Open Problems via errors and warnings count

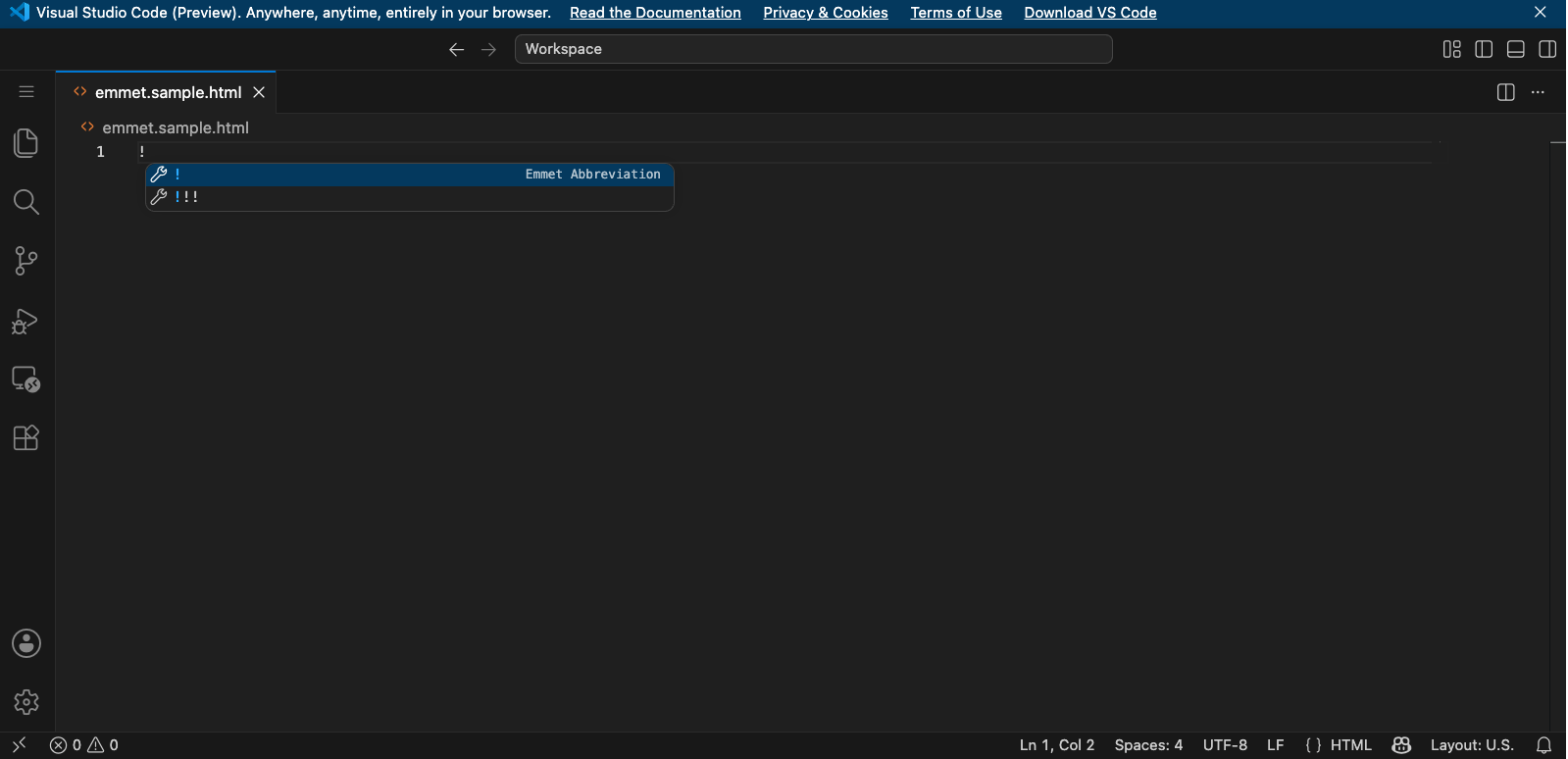click(84, 745)
